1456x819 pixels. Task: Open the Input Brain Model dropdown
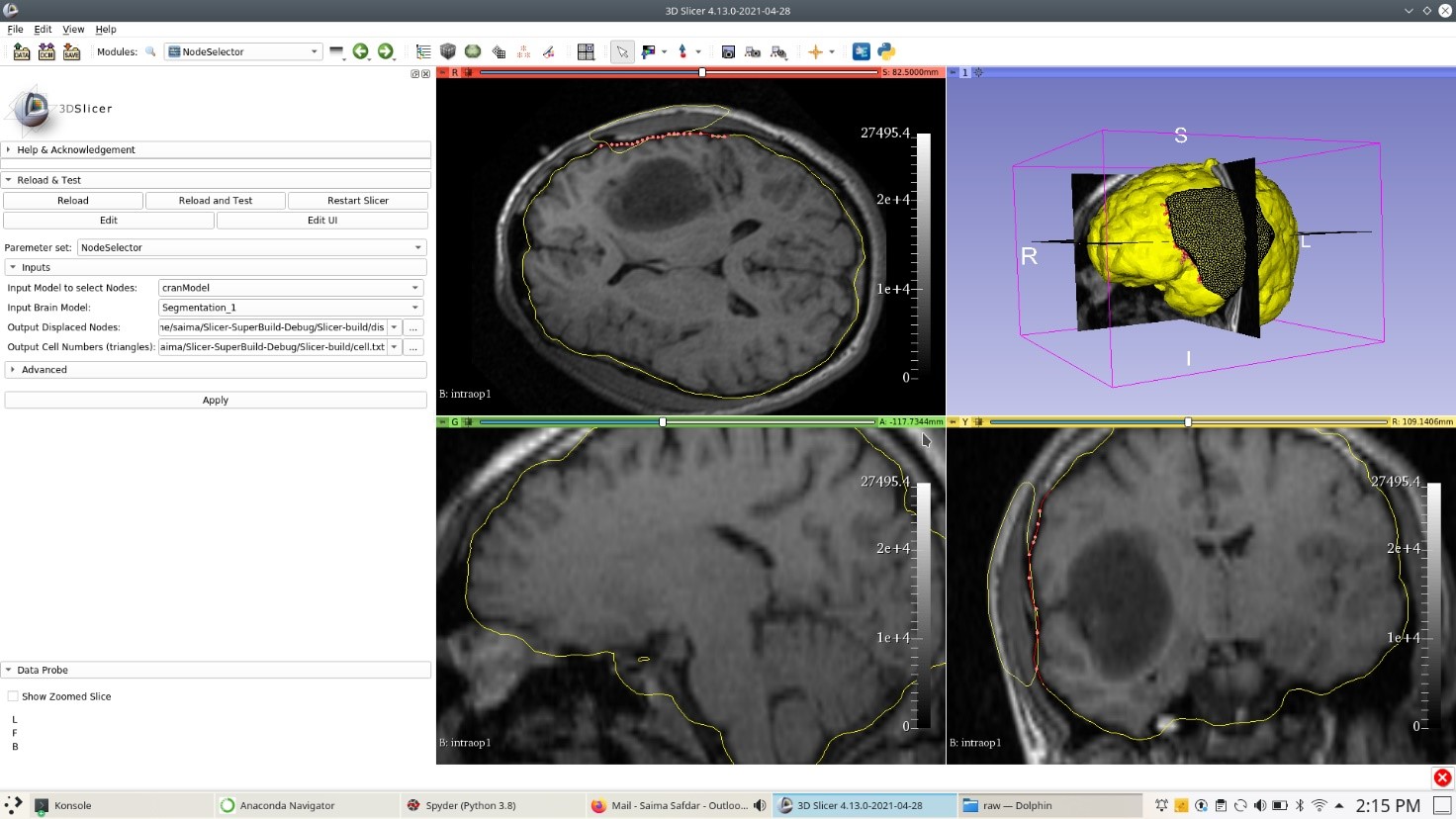tap(291, 308)
